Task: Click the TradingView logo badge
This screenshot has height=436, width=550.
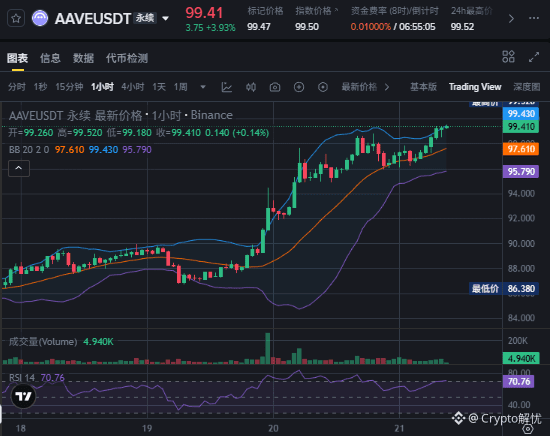Action: click(x=23, y=396)
